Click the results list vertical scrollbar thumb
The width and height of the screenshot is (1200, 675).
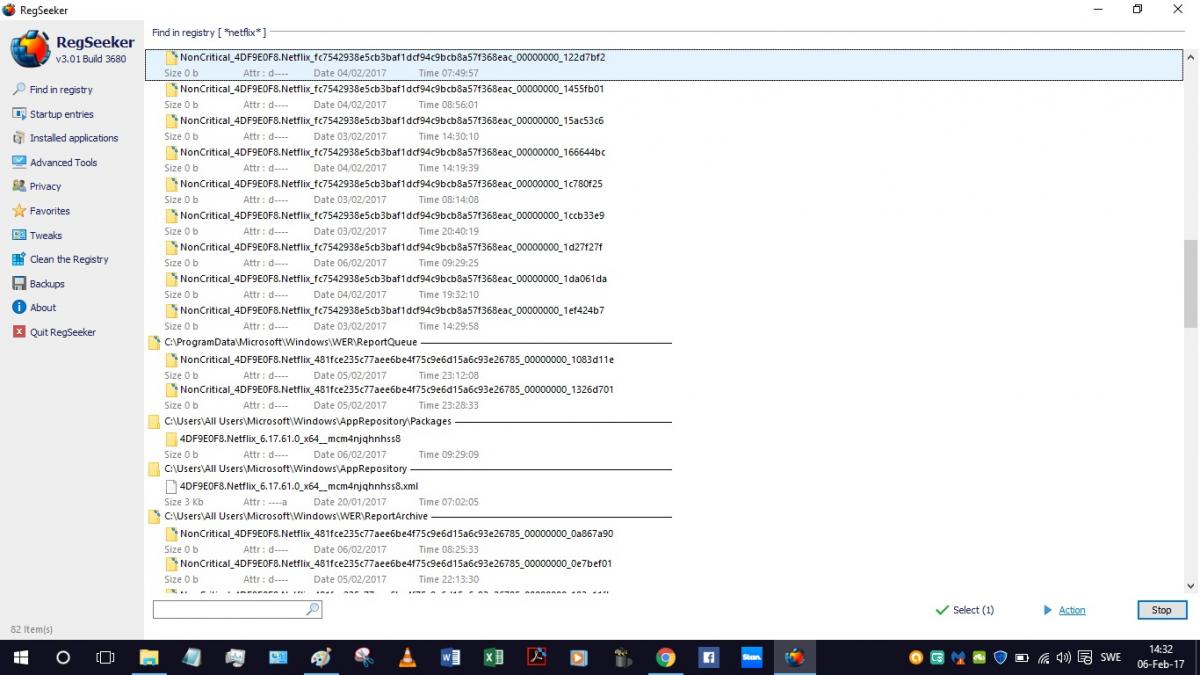click(1190, 283)
